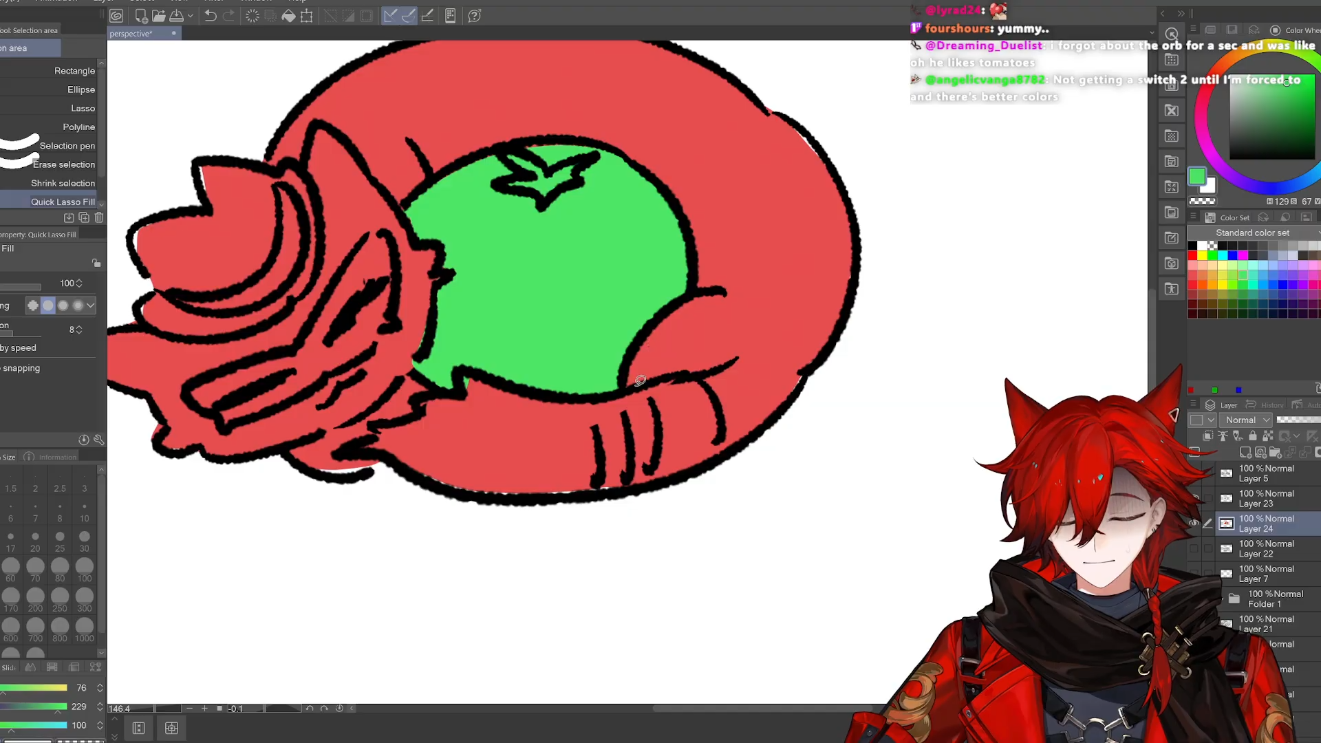Image resolution: width=1321 pixels, height=743 pixels.
Task: Toggle Snap to Grid icon
Action: 428,16
